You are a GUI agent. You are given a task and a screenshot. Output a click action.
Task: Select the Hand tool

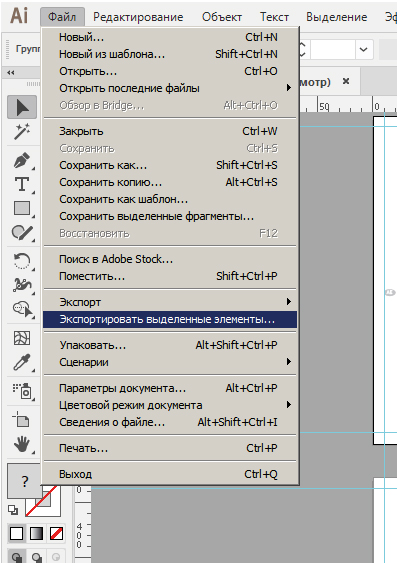(x=22, y=444)
